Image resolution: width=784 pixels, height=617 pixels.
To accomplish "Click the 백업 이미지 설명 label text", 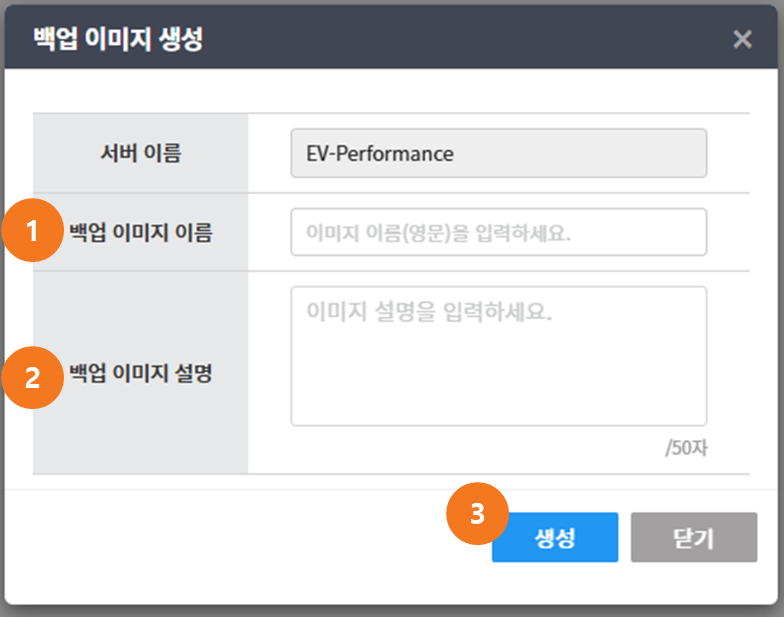I will point(140,374).
